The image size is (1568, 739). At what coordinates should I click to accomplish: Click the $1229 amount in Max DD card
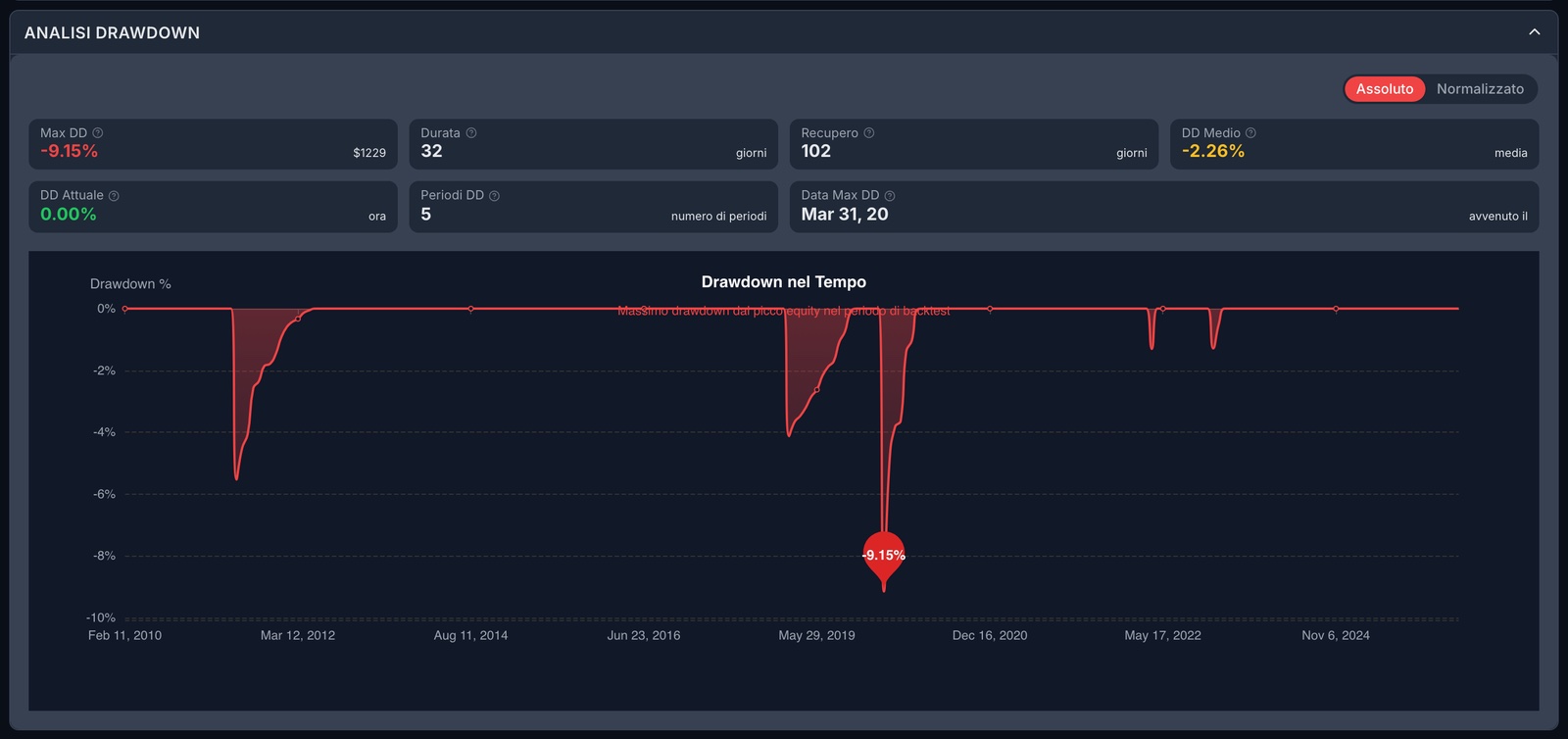(369, 153)
